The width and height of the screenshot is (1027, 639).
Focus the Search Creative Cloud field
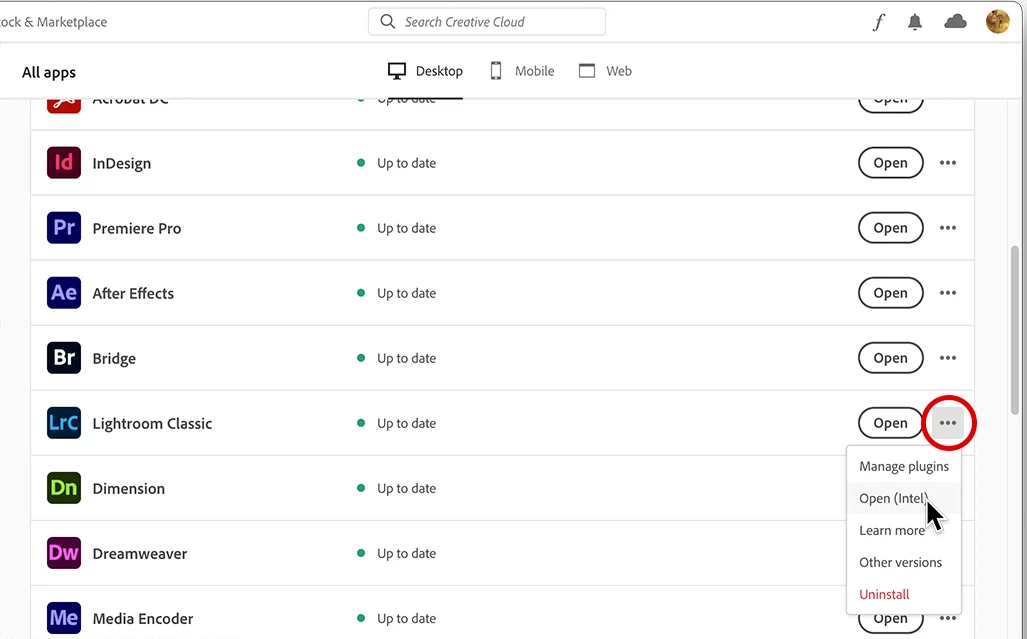click(x=487, y=22)
